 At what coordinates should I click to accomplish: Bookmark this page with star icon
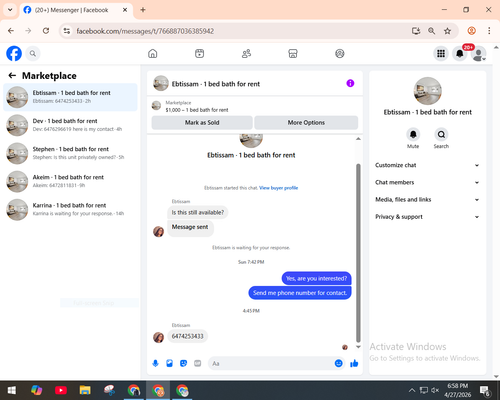[447, 31]
